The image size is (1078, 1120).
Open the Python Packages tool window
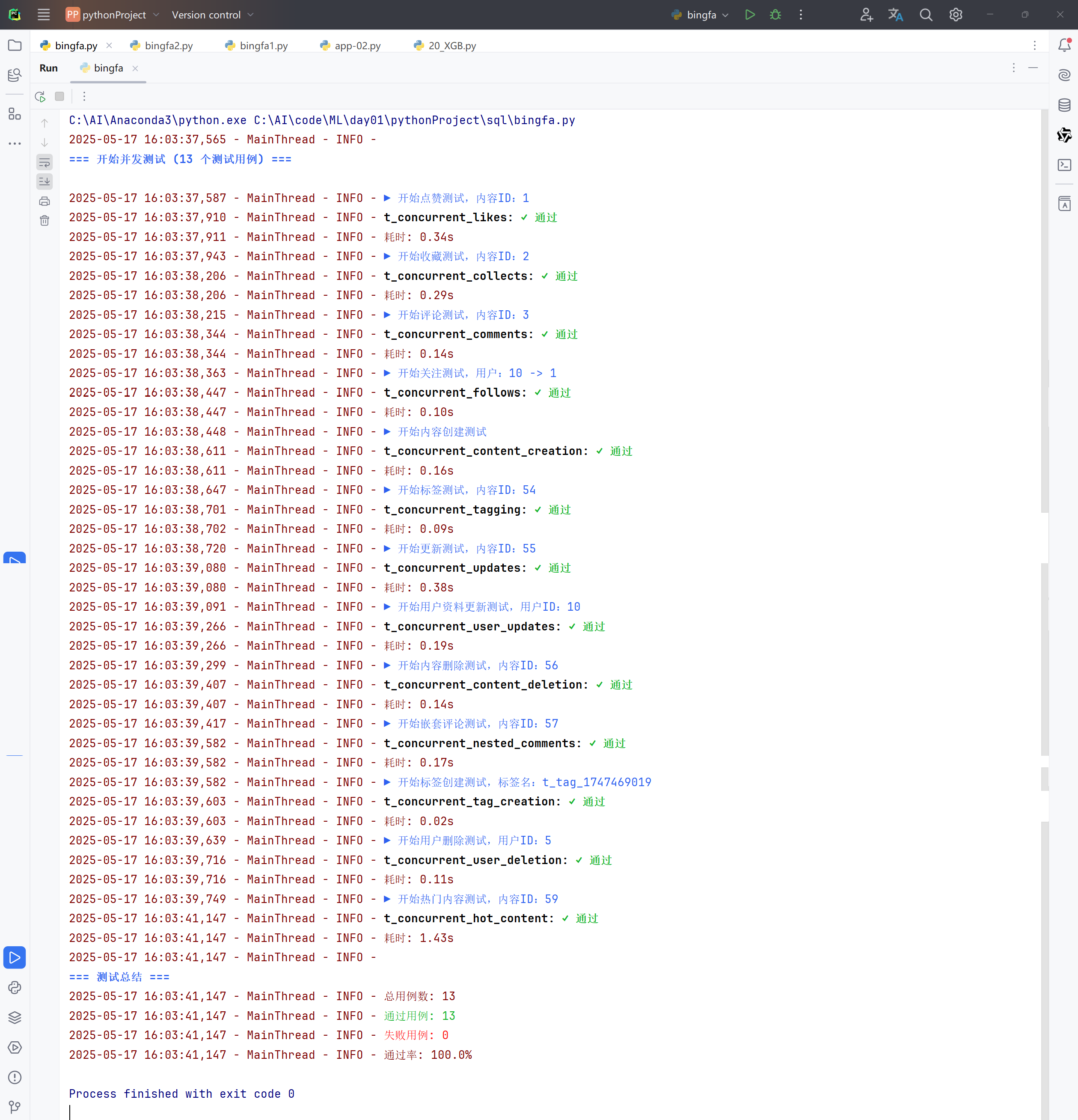(x=15, y=1018)
